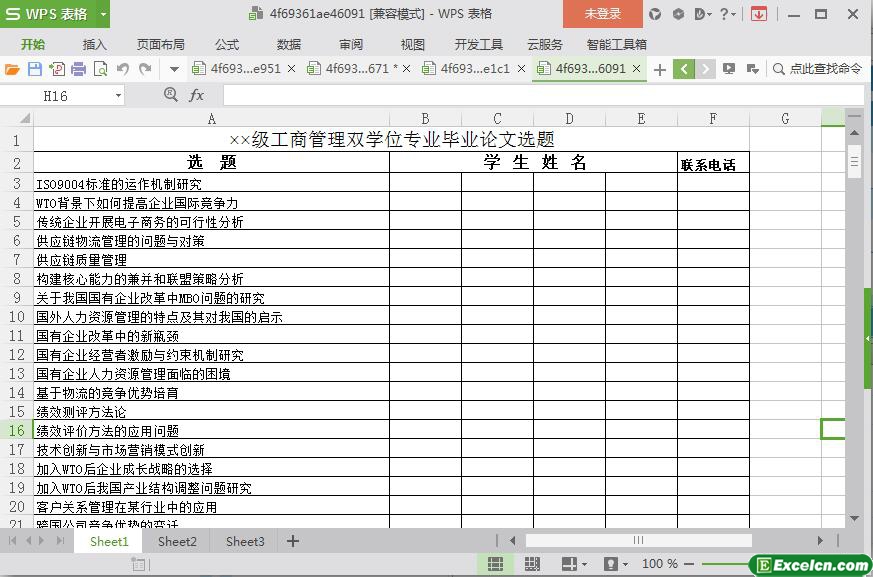The height and width of the screenshot is (577, 873).
Task: Go to previous document tab with green arrow
Action: 684,69
